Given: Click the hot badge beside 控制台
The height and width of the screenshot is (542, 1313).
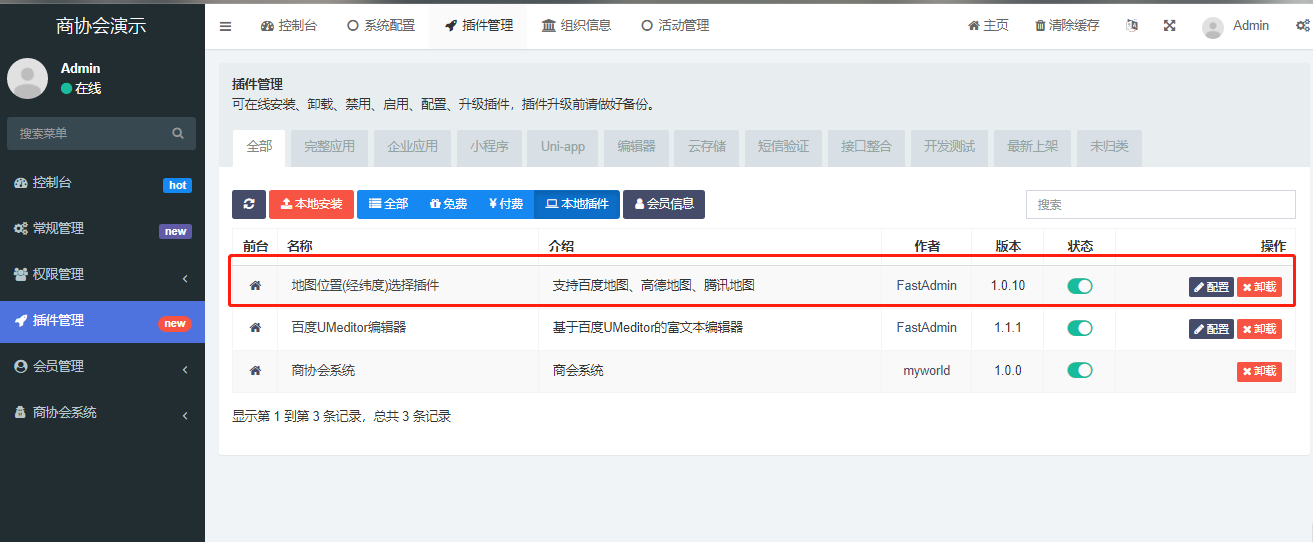Looking at the screenshot, I should pos(177,185).
